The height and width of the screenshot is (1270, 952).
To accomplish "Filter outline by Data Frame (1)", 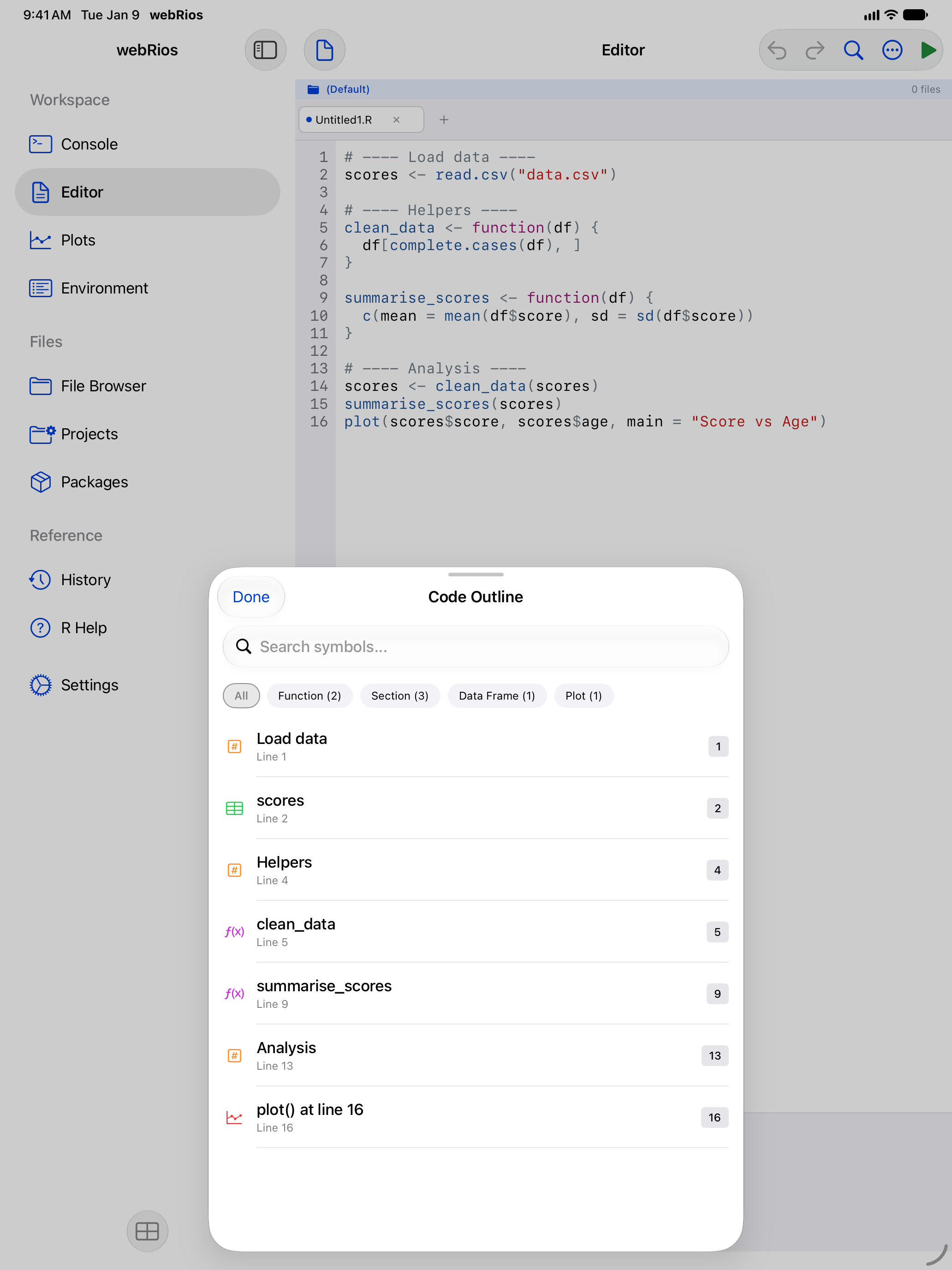I will coord(497,695).
